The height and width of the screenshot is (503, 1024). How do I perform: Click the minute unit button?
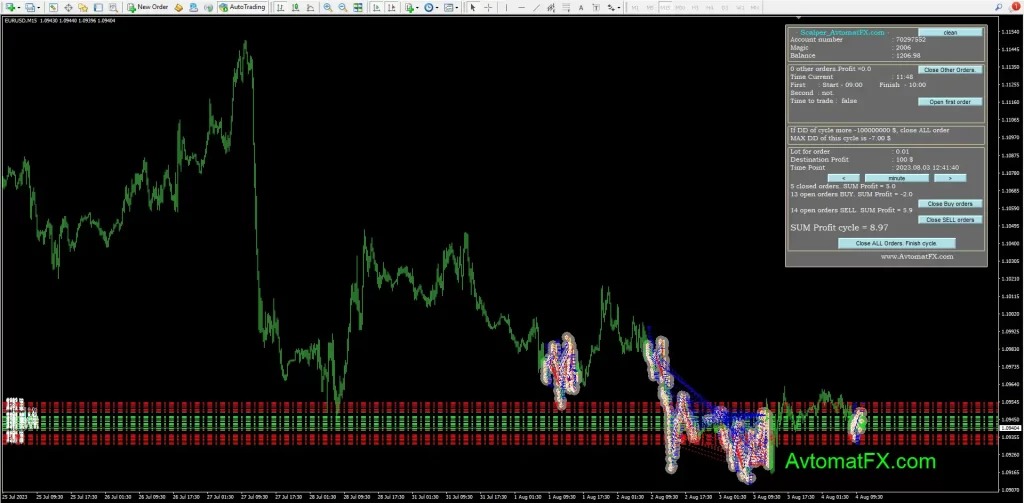pyautogui.click(x=897, y=178)
